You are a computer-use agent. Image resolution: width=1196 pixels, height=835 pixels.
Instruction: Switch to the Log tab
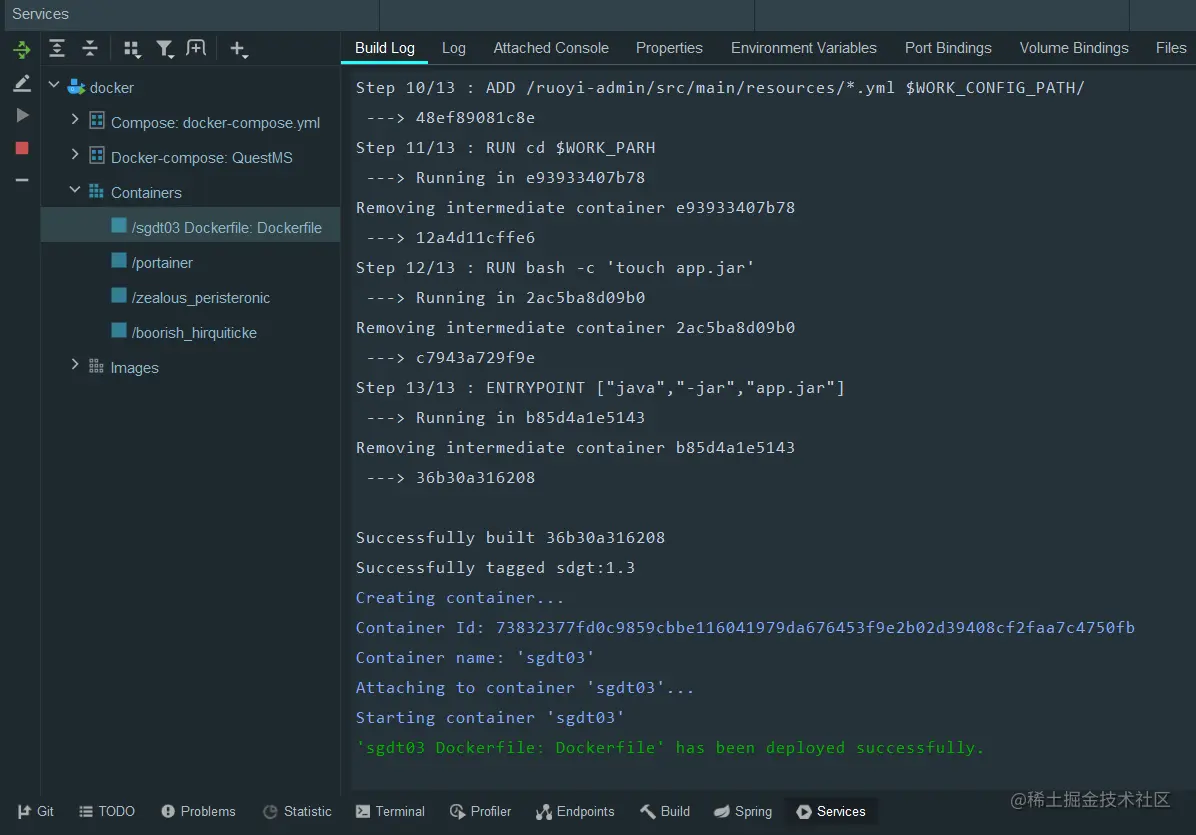454,48
